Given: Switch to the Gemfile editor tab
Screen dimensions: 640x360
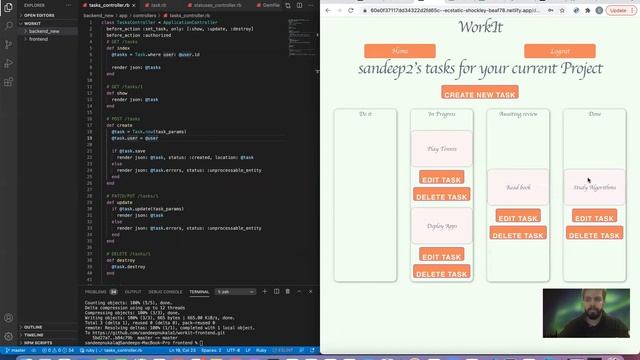Looking at the screenshot, I should click(x=268, y=5).
